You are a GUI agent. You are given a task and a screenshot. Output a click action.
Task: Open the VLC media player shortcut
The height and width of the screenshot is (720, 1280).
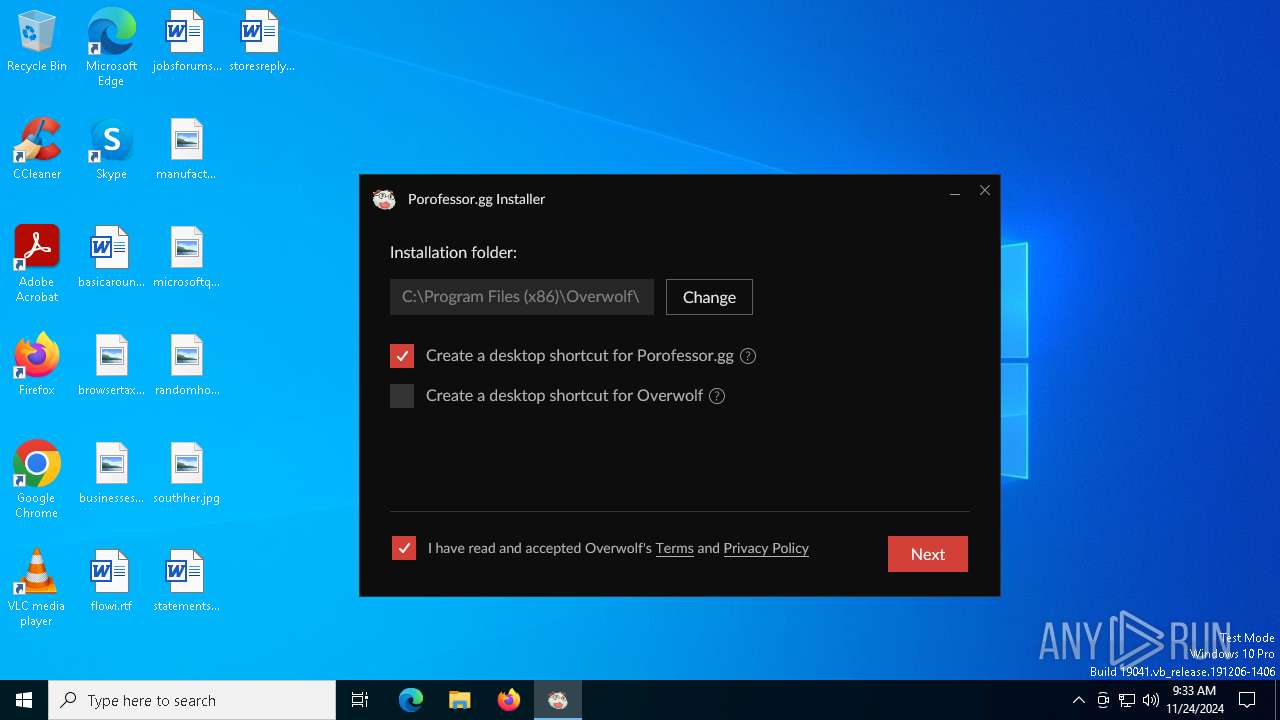tap(37, 588)
